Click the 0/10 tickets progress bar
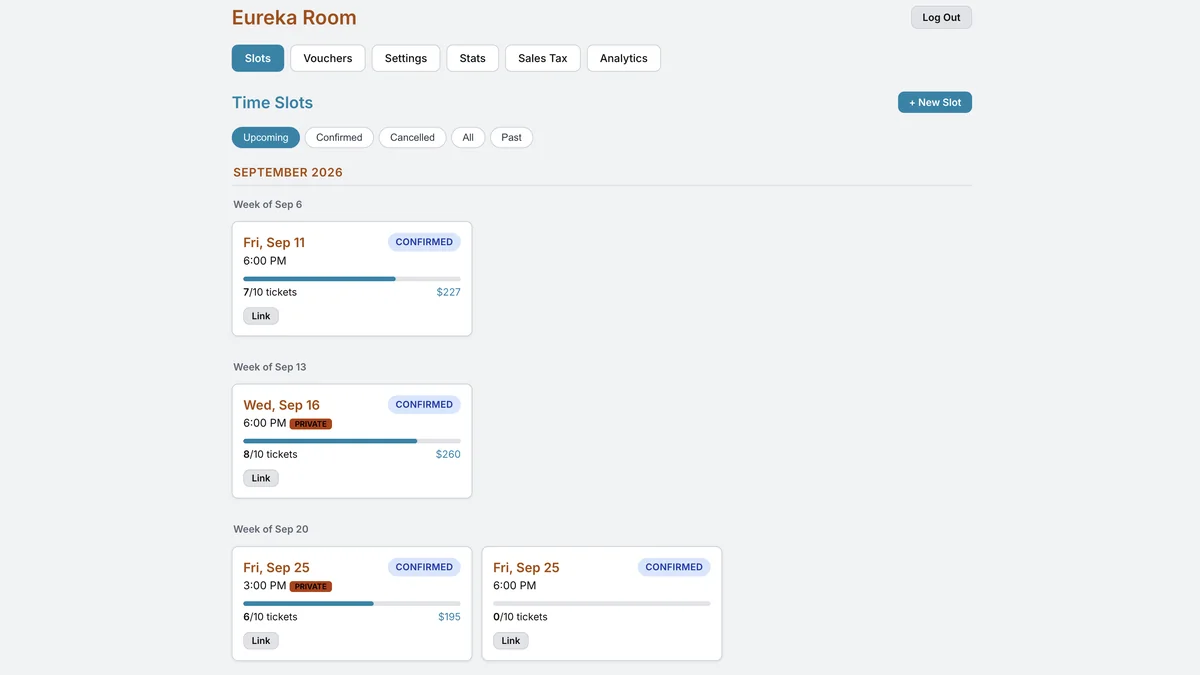The width and height of the screenshot is (1200, 675). click(x=602, y=604)
